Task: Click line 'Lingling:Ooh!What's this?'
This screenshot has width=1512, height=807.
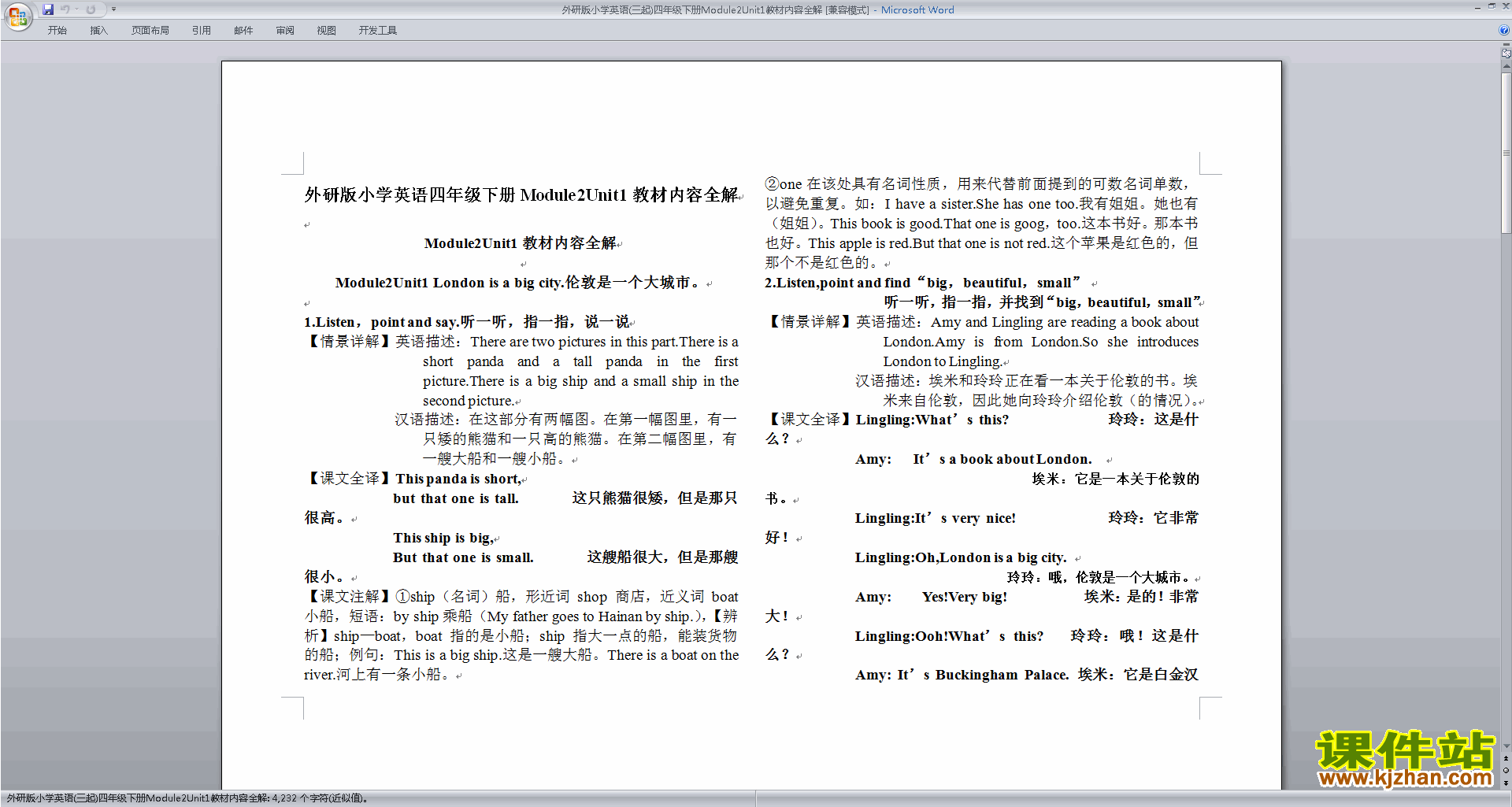Action: pos(949,636)
